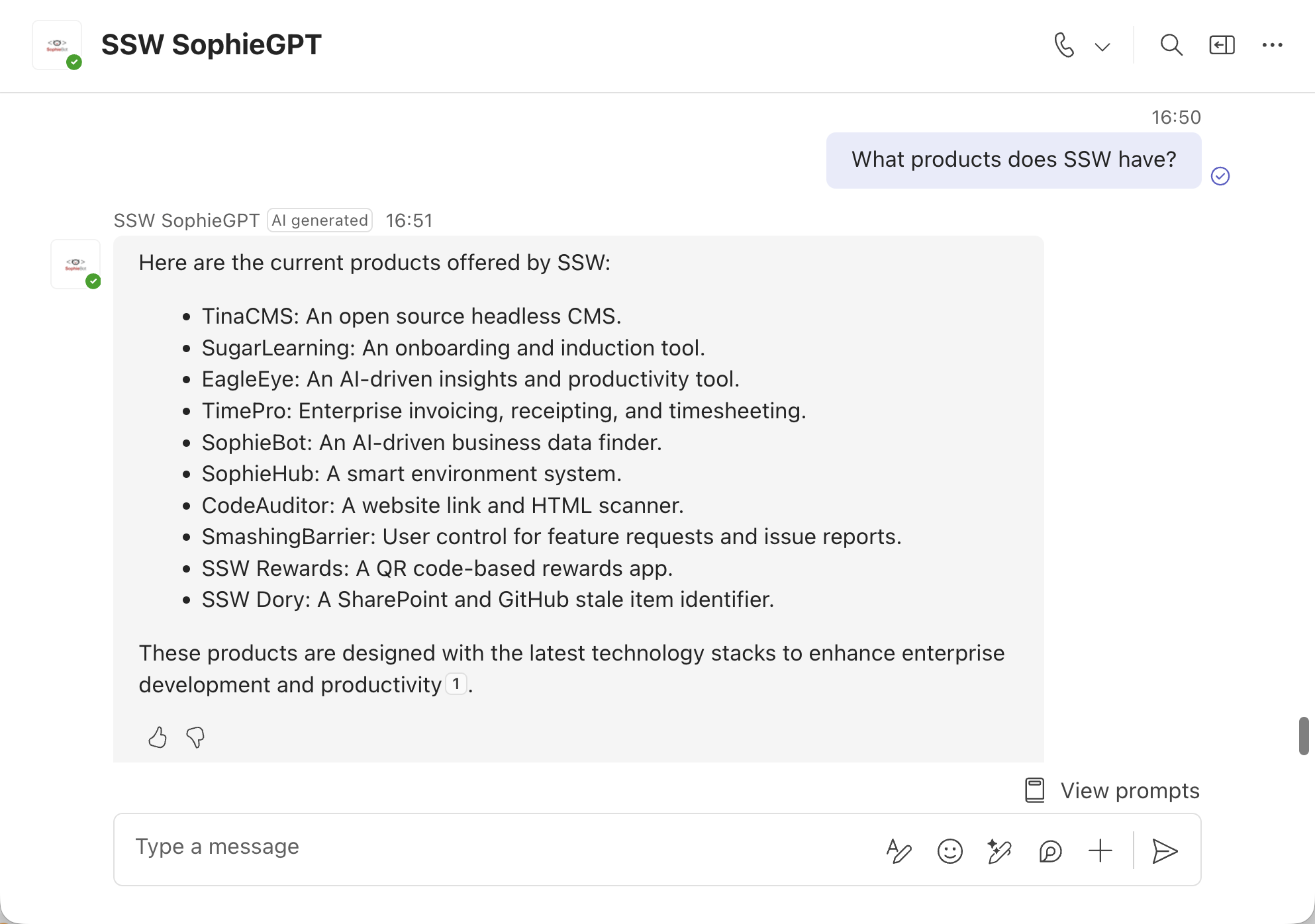Open the text formatting options
Screen dimensions: 1315x924
click(899, 851)
